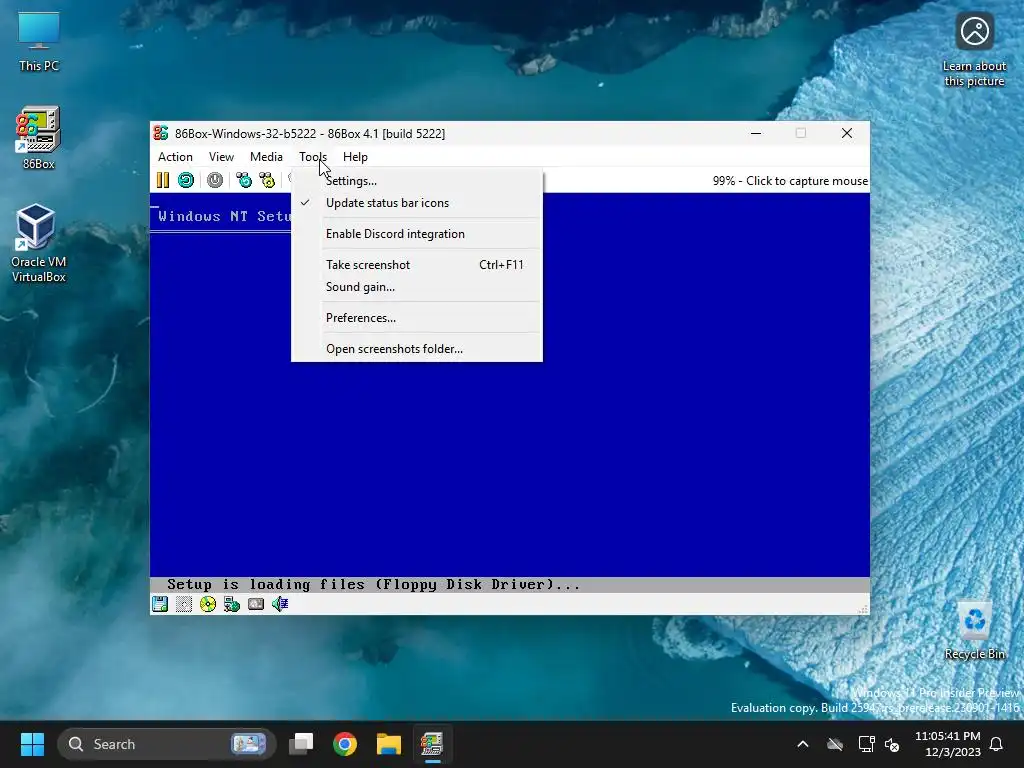Choose Settings... from Tools menu
1024x768 pixels.
(x=417, y=181)
